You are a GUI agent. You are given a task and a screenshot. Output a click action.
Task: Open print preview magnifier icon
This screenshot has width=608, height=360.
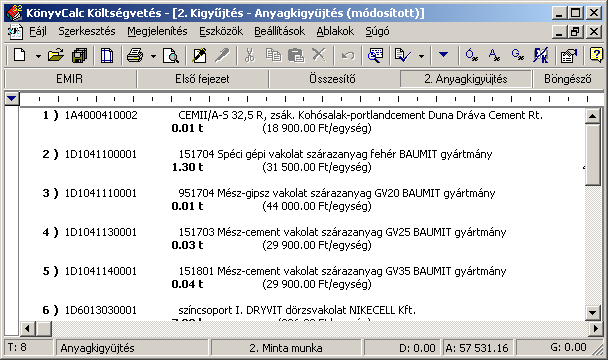[171, 55]
